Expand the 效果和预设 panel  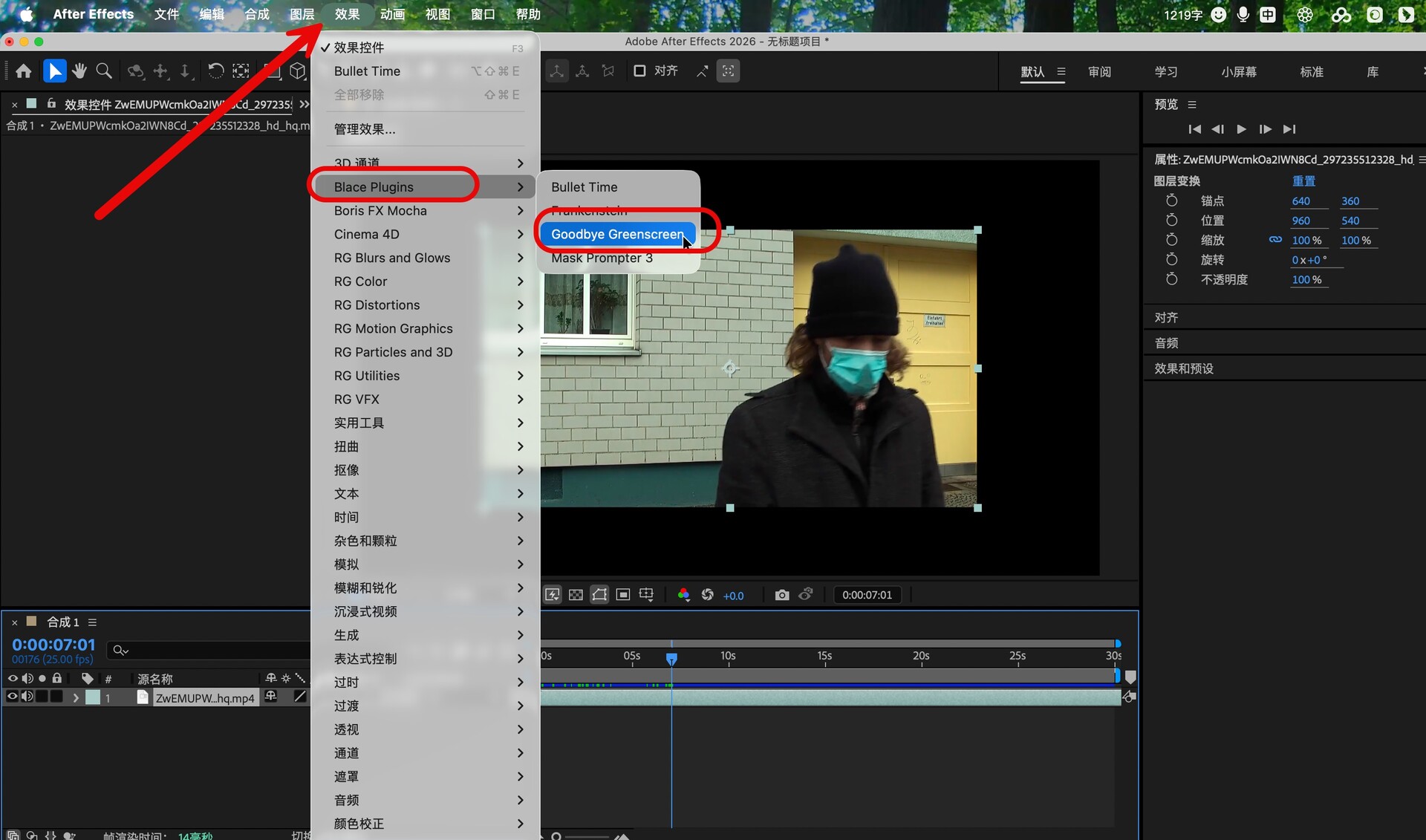(1183, 368)
